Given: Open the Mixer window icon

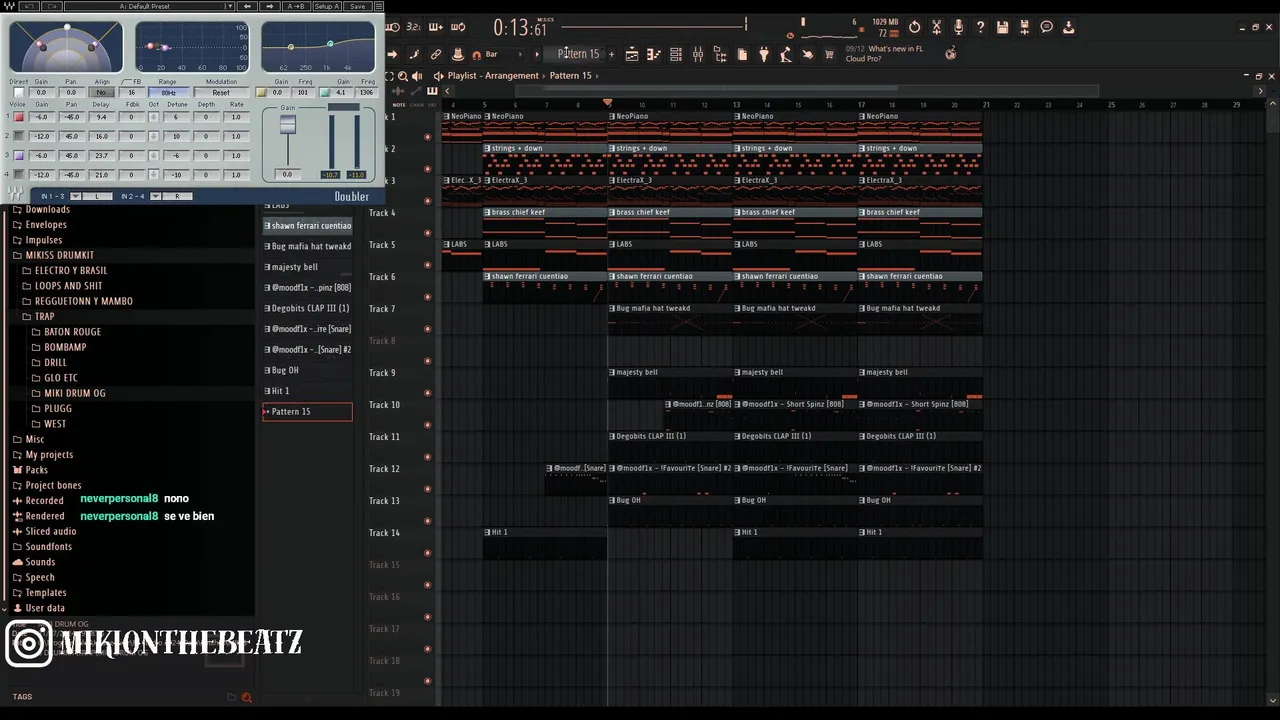Looking at the screenshot, I should [698, 54].
